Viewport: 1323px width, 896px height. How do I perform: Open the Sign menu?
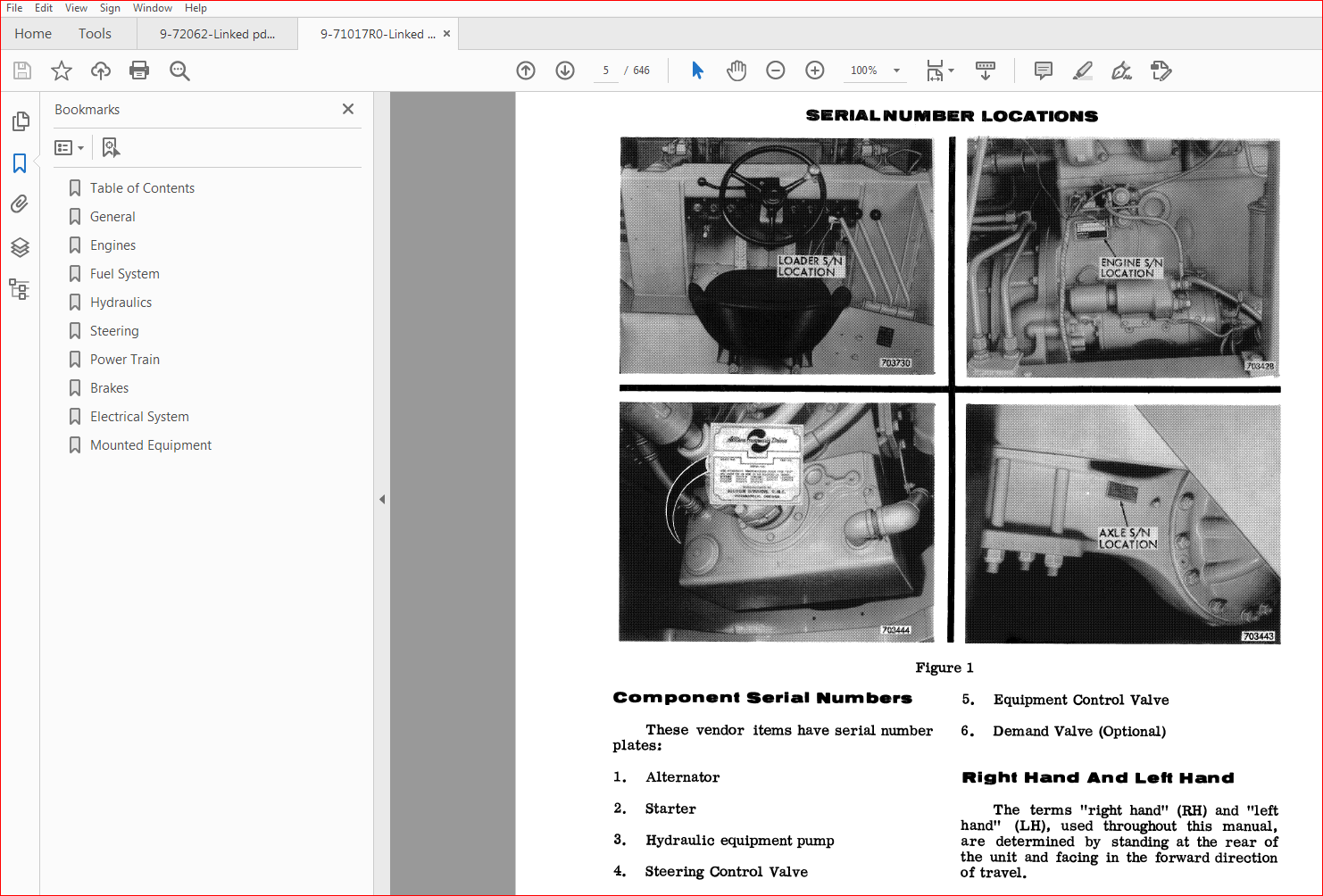point(110,8)
